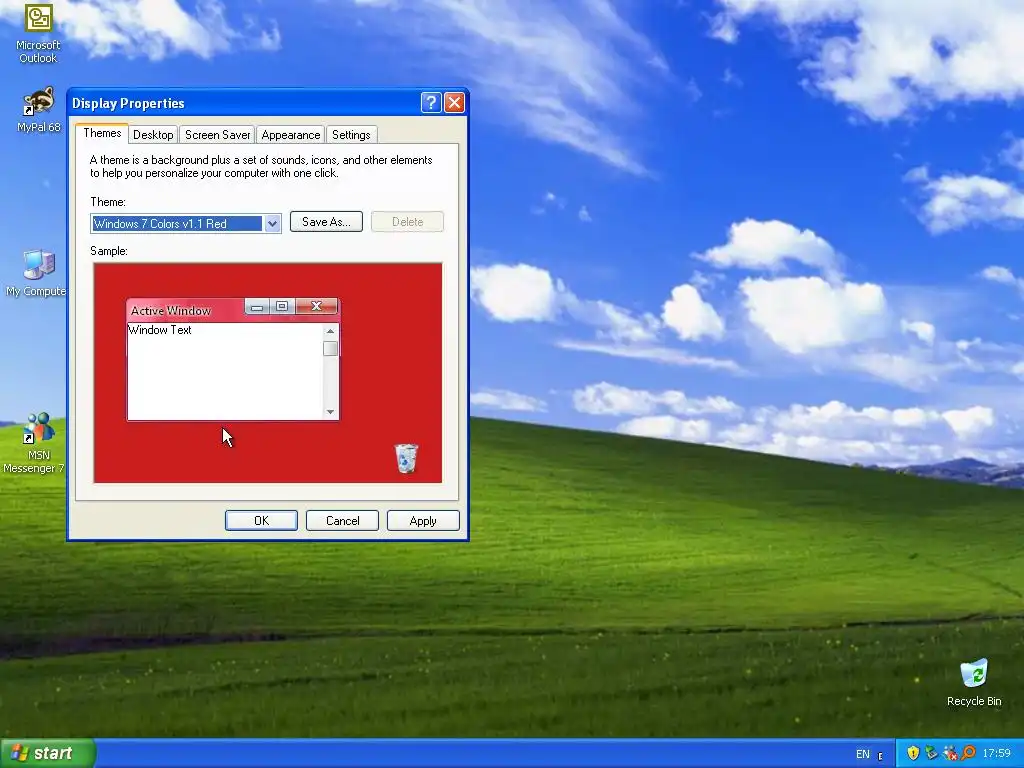Go to the Settings tab
This screenshot has width=1024, height=768.
tap(351, 135)
